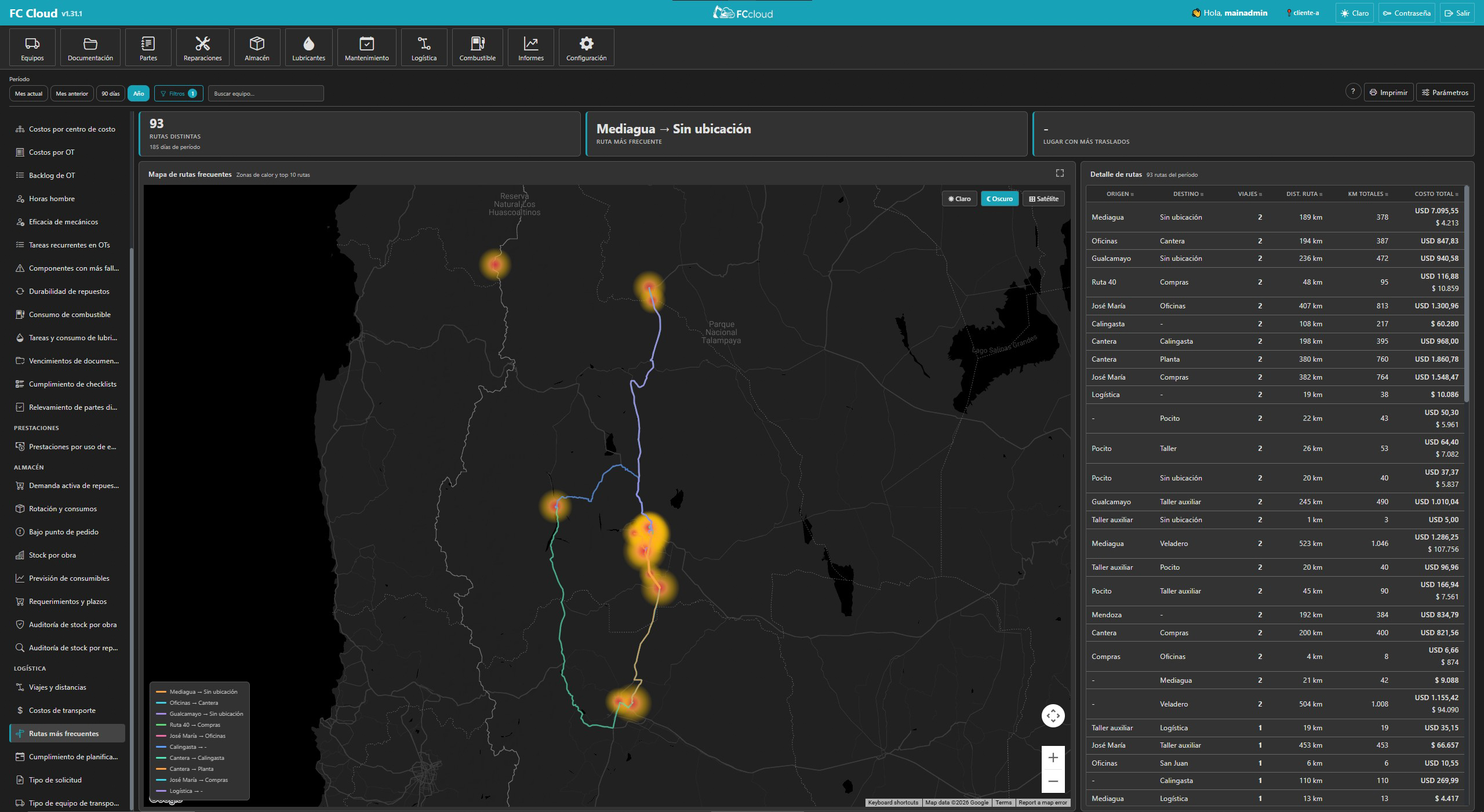
Task: Zoom in on the map
Action: pos(1053,758)
